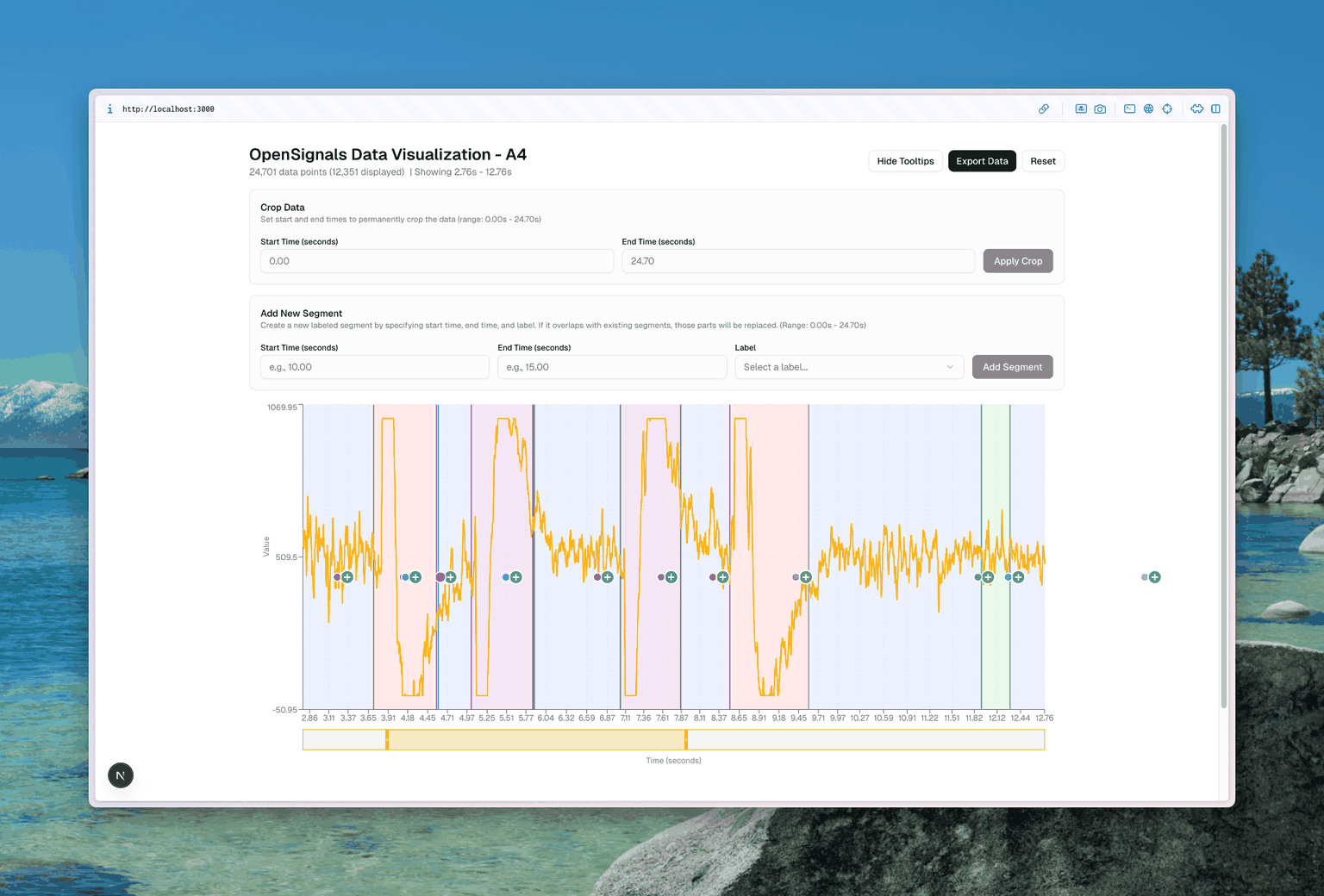Click the 'Time (seconds)' axis label
The width and height of the screenshot is (1324, 896).
673,761
